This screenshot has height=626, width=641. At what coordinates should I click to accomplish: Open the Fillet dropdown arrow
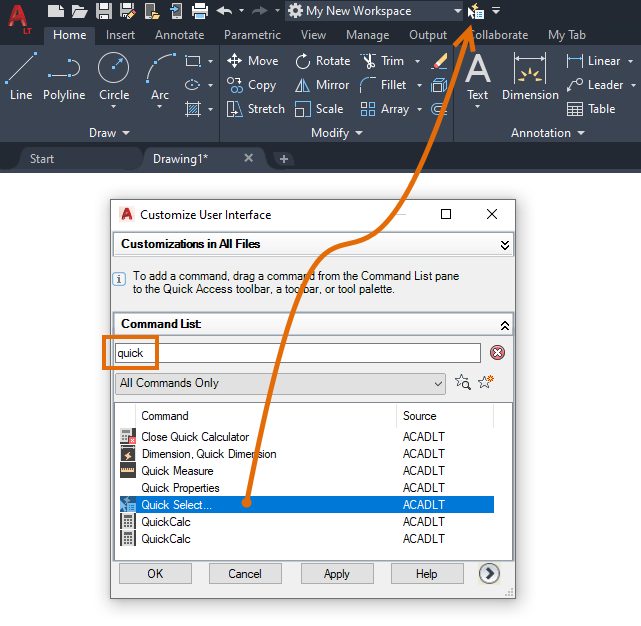[x=419, y=85]
